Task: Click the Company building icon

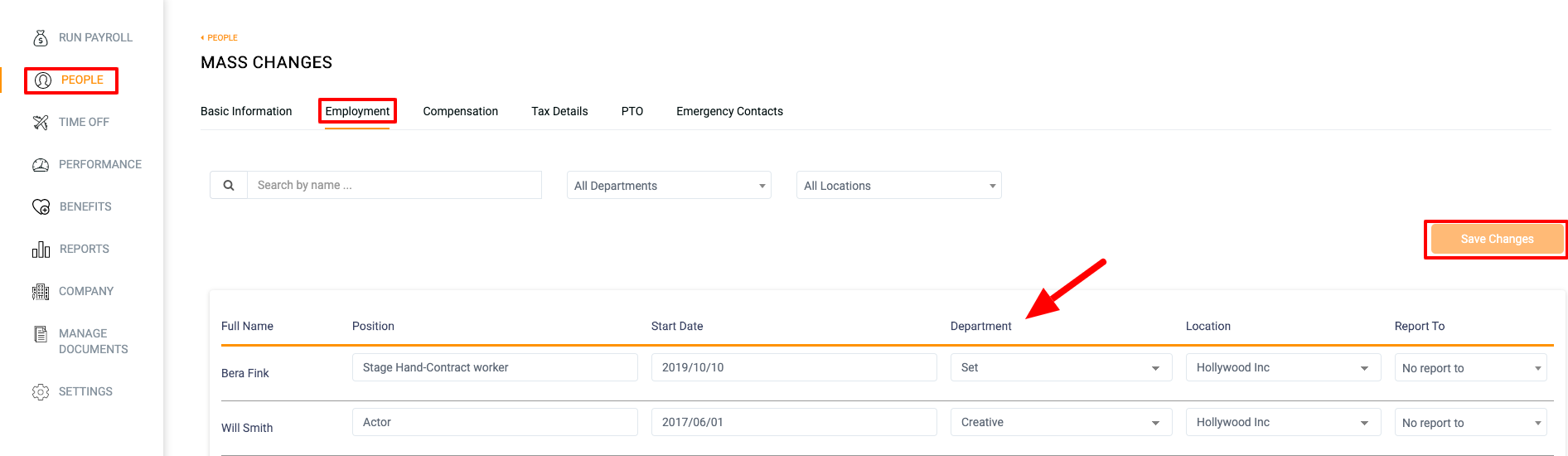Action: click(x=41, y=292)
